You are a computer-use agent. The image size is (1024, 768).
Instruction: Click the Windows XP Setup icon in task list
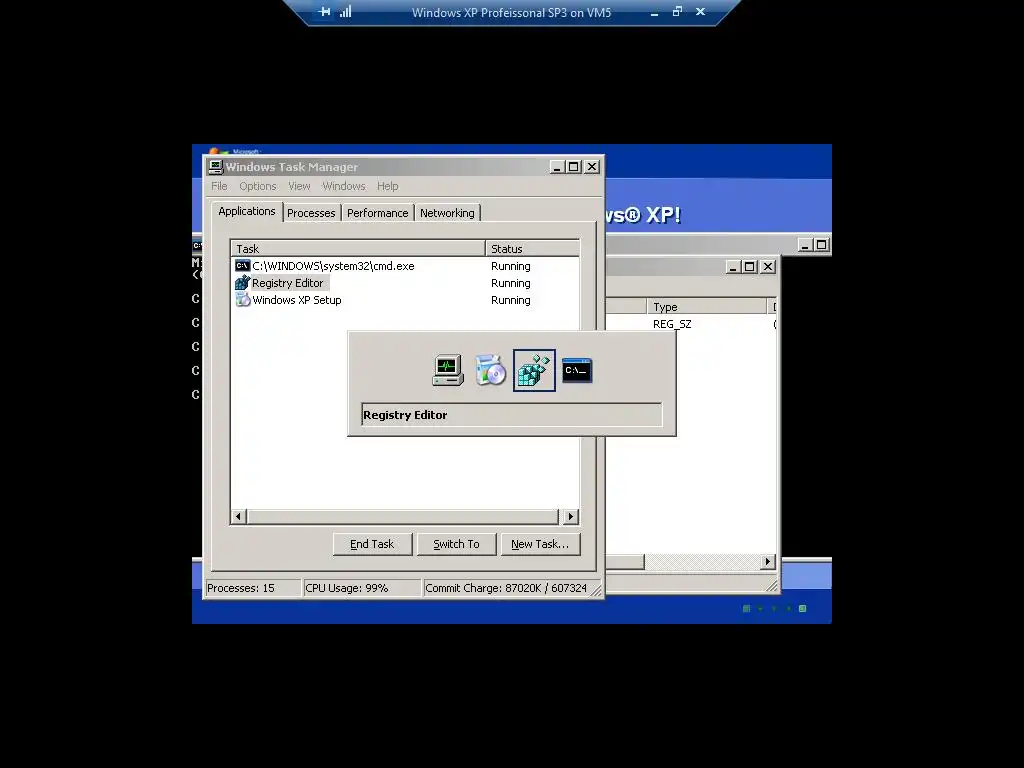tap(242, 300)
